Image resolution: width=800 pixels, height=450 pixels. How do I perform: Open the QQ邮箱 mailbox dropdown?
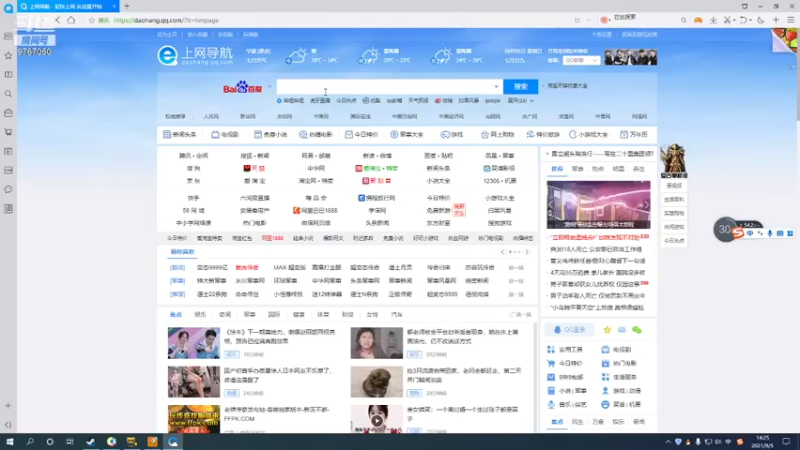581,60
